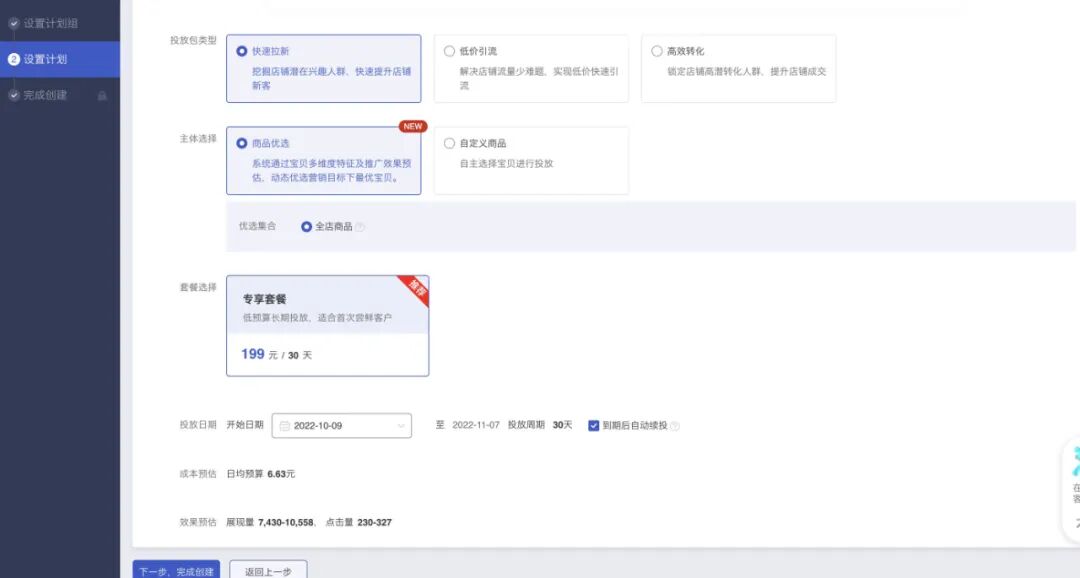The image size is (1080, 578).
Task: Select the 快速拉新 radio button
Action: 240,50
